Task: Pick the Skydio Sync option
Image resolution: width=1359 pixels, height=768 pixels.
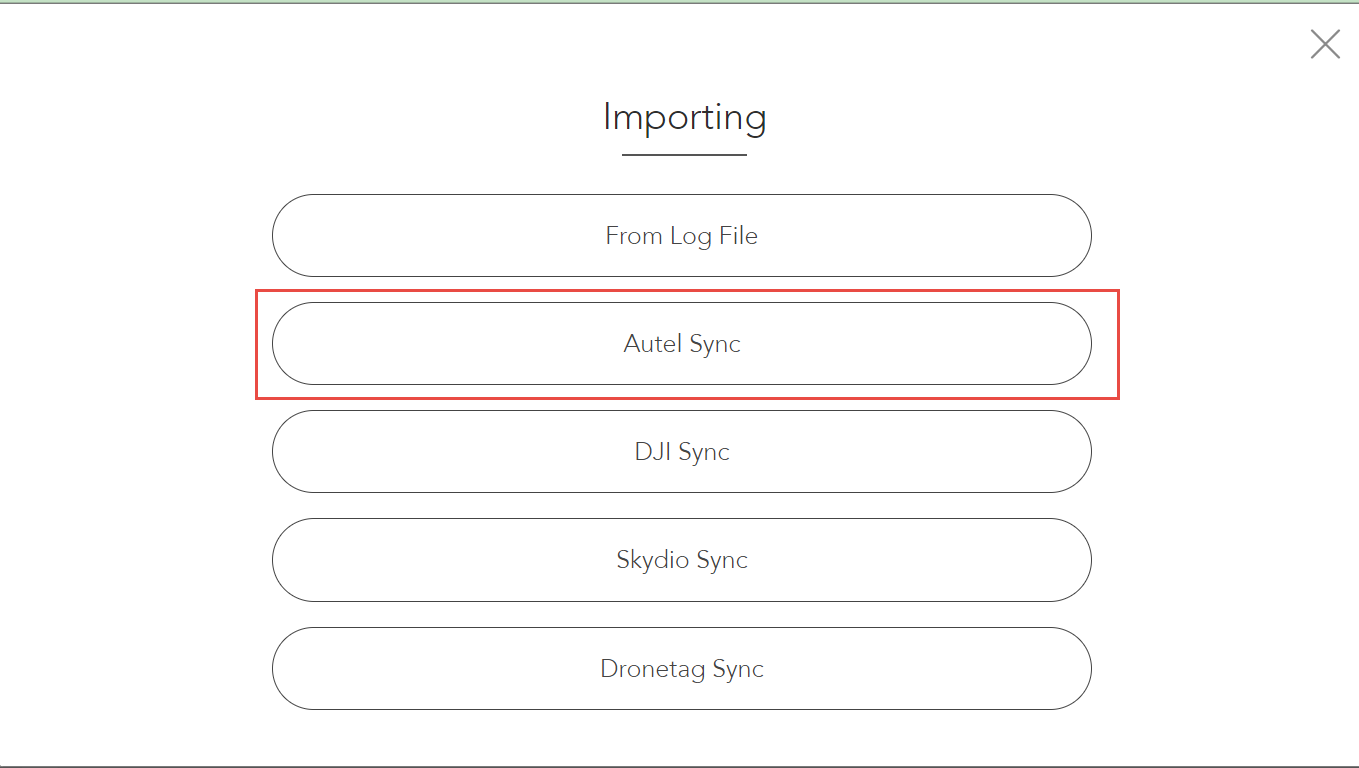Action: pyautogui.click(x=681, y=560)
